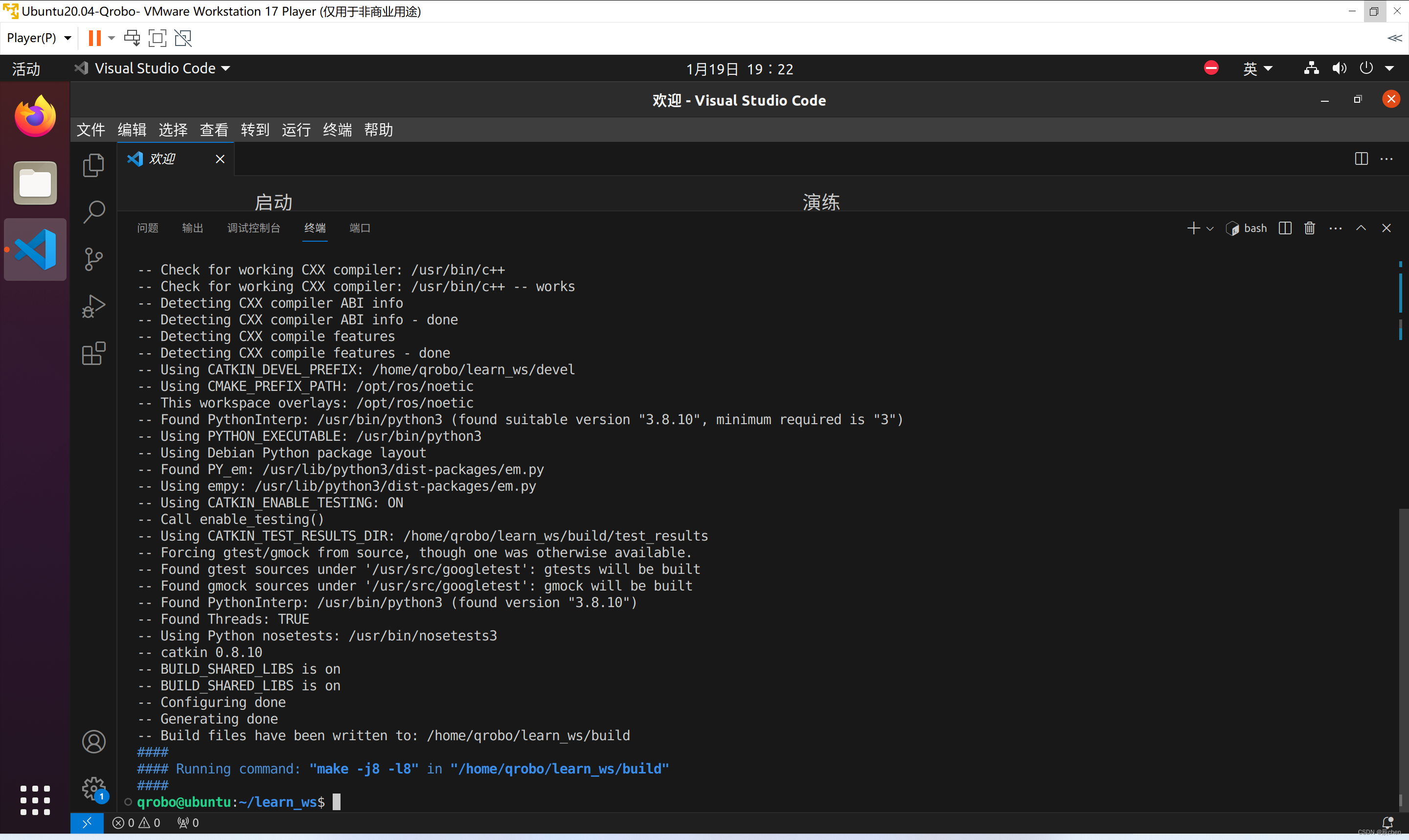This screenshot has height=840, width=1409.
Task: Create a new terminal with plus icon
Action: tap(1193, 228)
